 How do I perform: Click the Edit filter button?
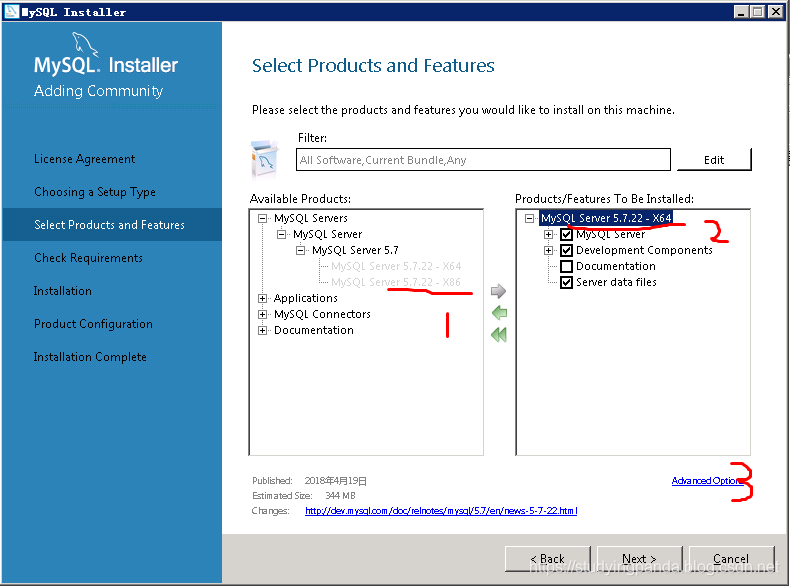click(x=714, y=160)
